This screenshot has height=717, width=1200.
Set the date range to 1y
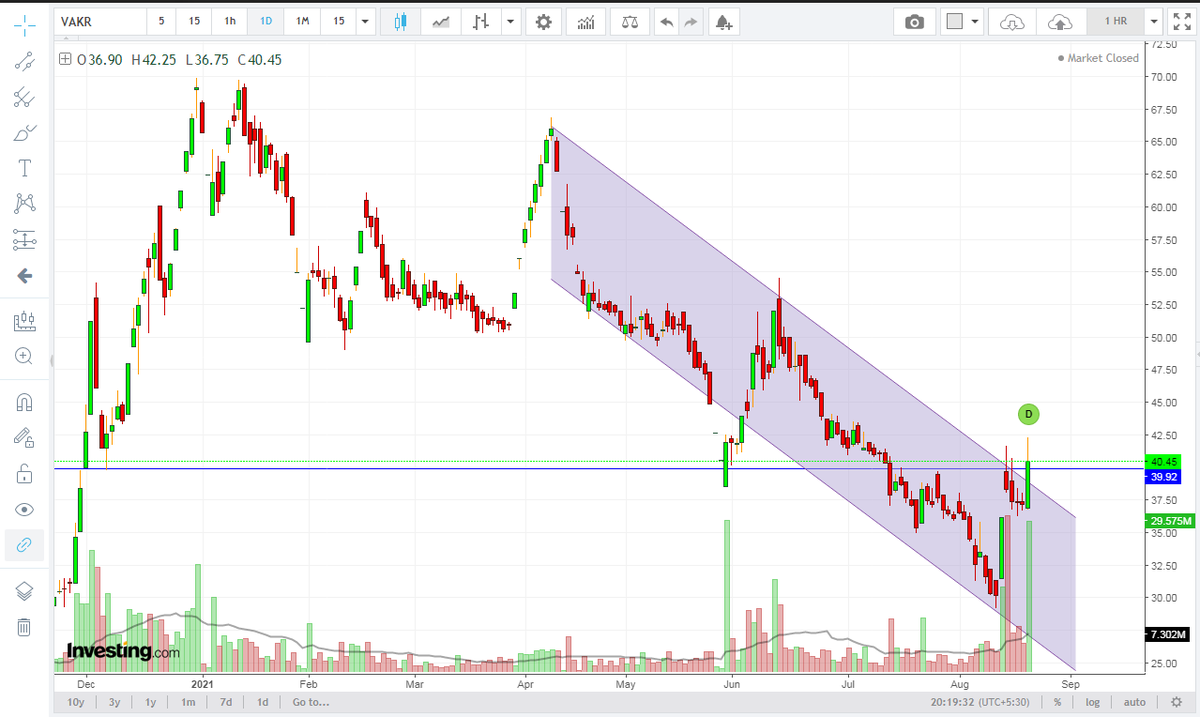pos(151,701)
